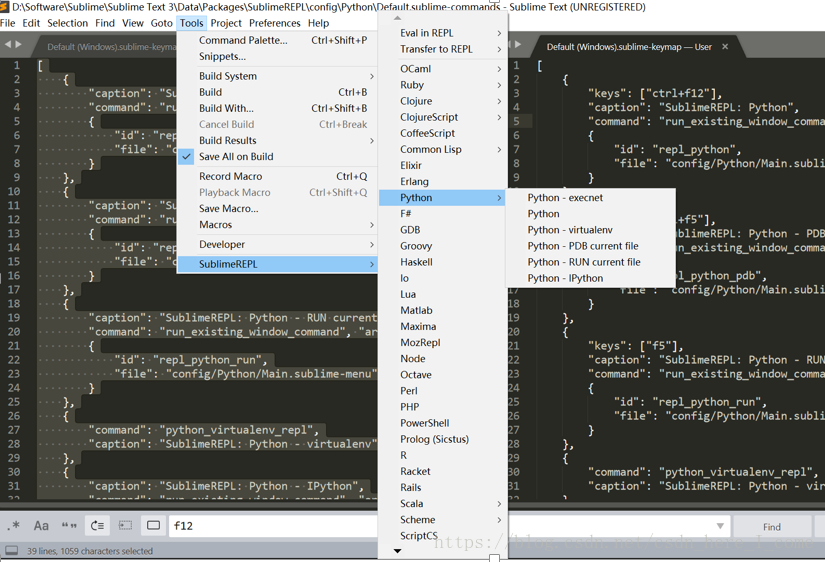Click left pane tab scroll back arrow
This screenshot has height=562, width=825.
(7, 45)
